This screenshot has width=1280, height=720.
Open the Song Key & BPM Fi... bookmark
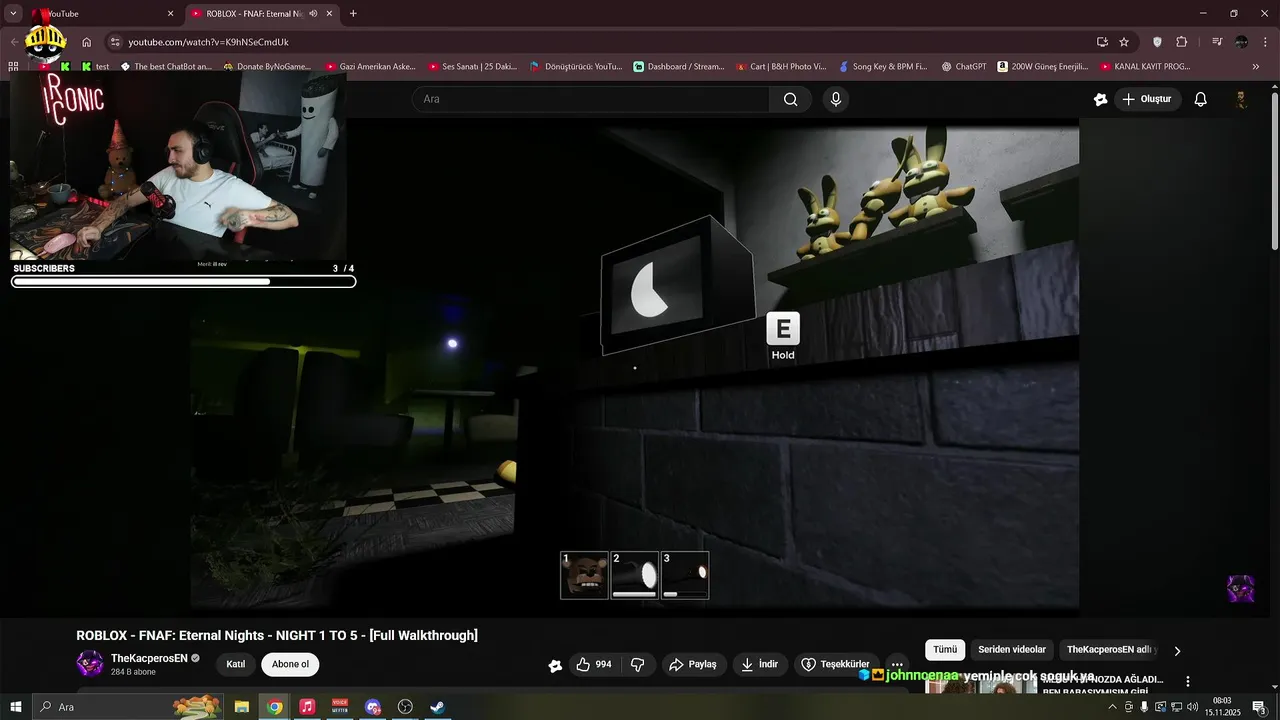point(883,66)
